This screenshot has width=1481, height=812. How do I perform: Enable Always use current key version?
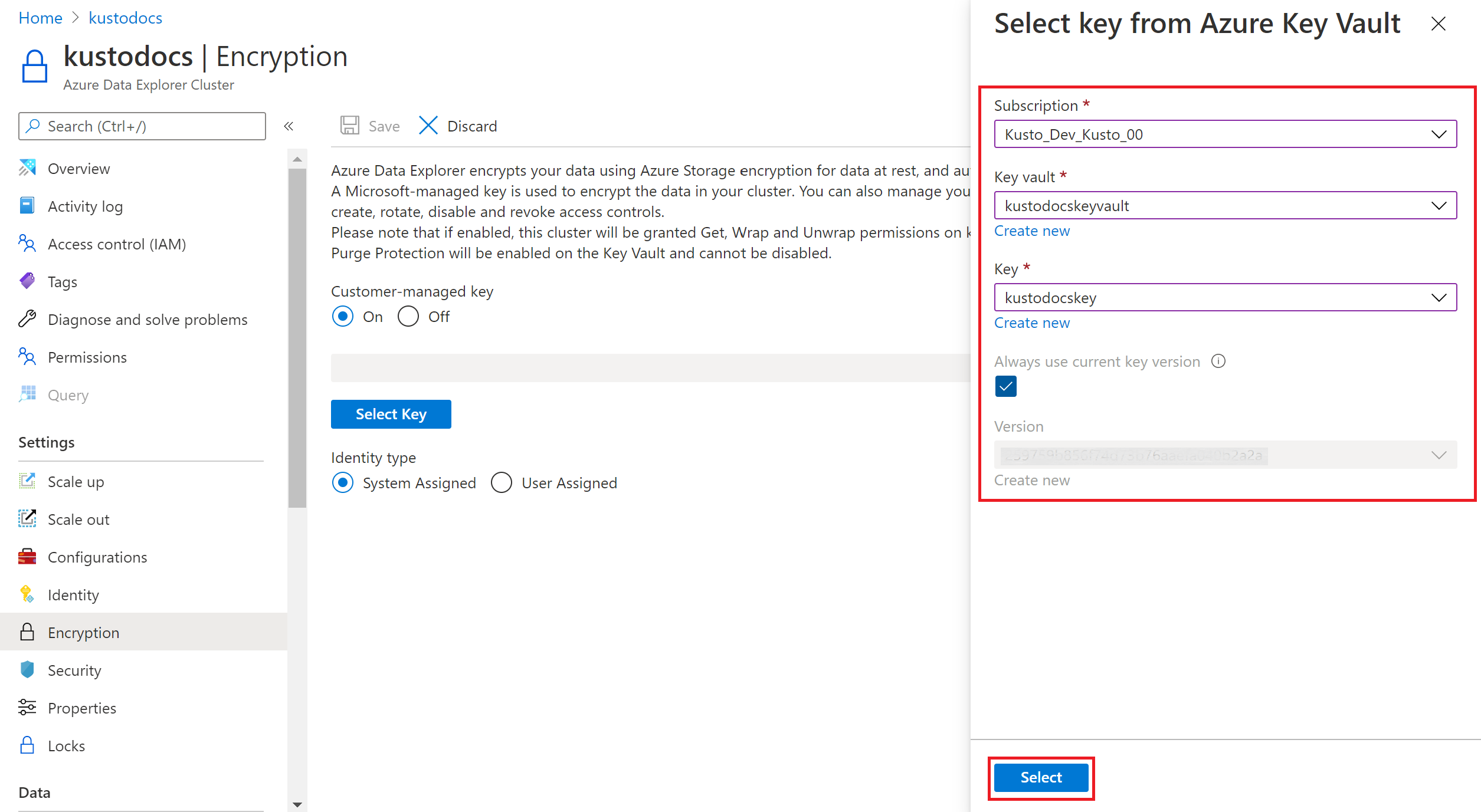point(1006,386)
